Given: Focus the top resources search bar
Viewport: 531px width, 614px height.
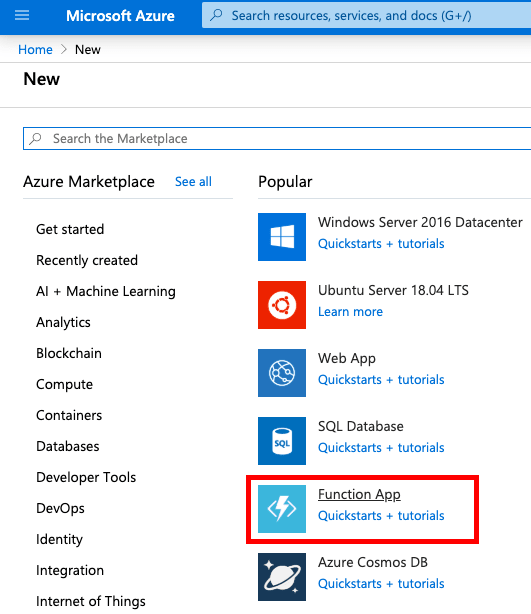Looking at the screenshot, I should point(367,16).
